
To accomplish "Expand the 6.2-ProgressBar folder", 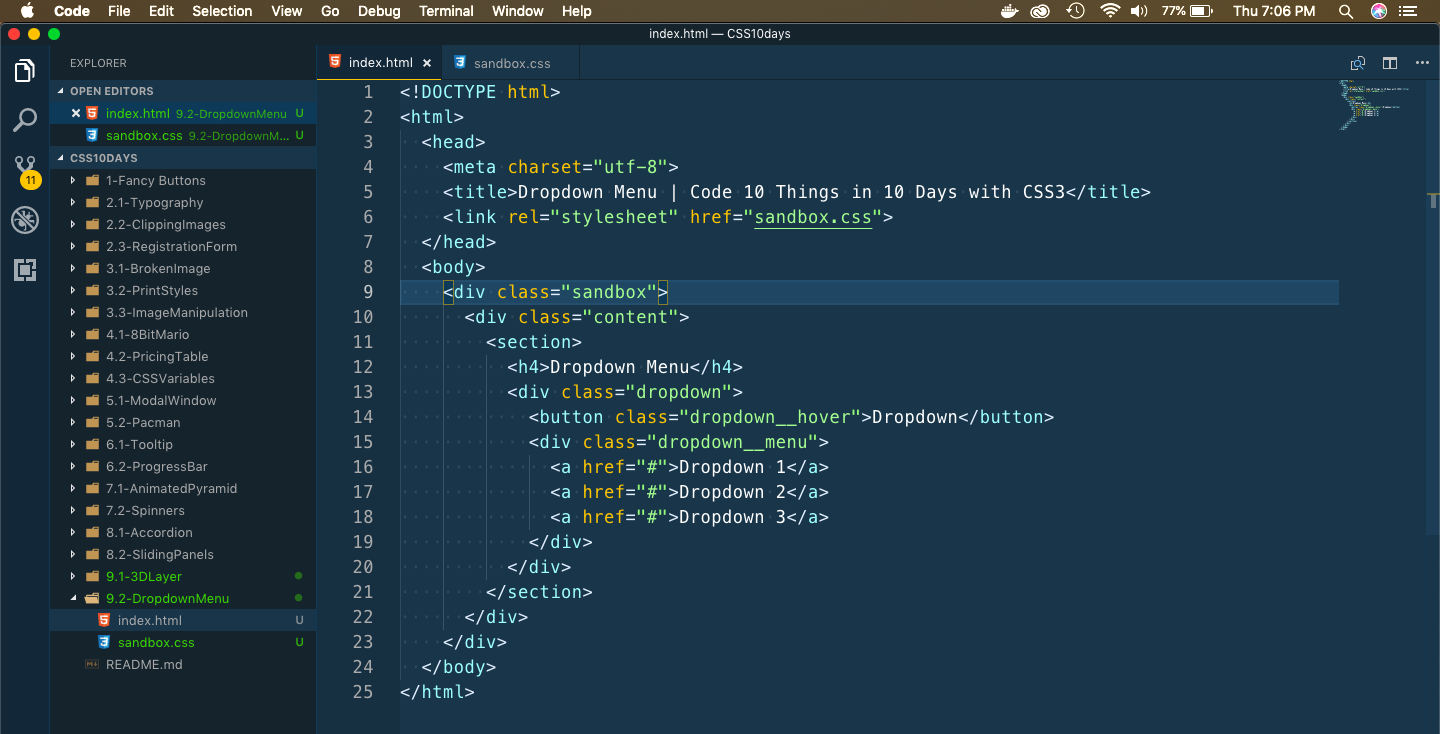I will [x=183, y=466].
